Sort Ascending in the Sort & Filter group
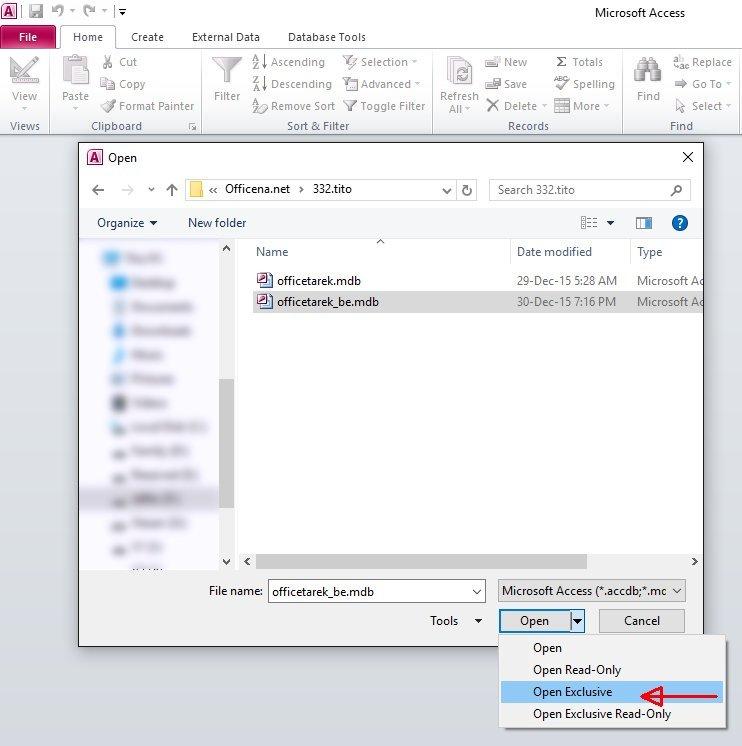 coord(288,62)
